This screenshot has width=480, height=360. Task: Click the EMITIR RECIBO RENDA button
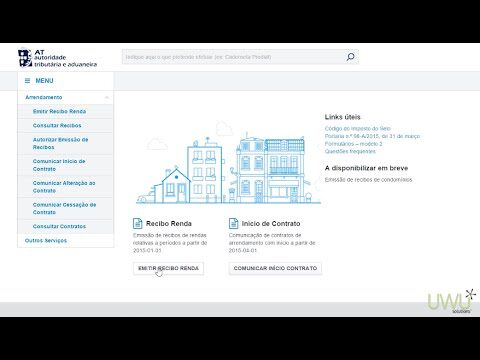tap(168, 268)
